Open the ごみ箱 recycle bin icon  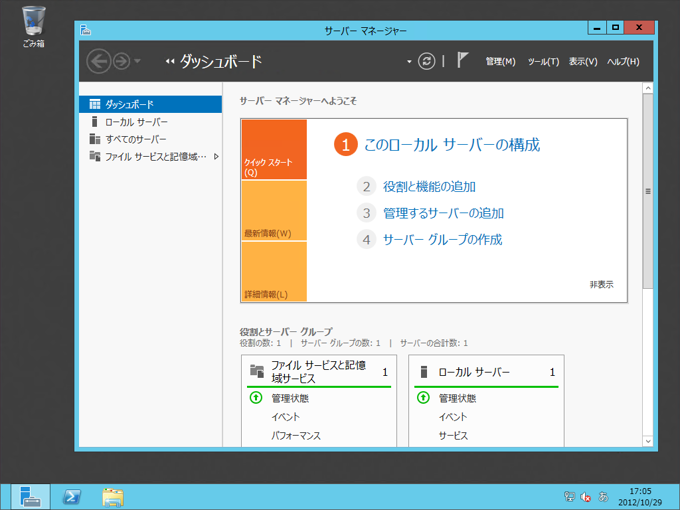pos(33,27)
